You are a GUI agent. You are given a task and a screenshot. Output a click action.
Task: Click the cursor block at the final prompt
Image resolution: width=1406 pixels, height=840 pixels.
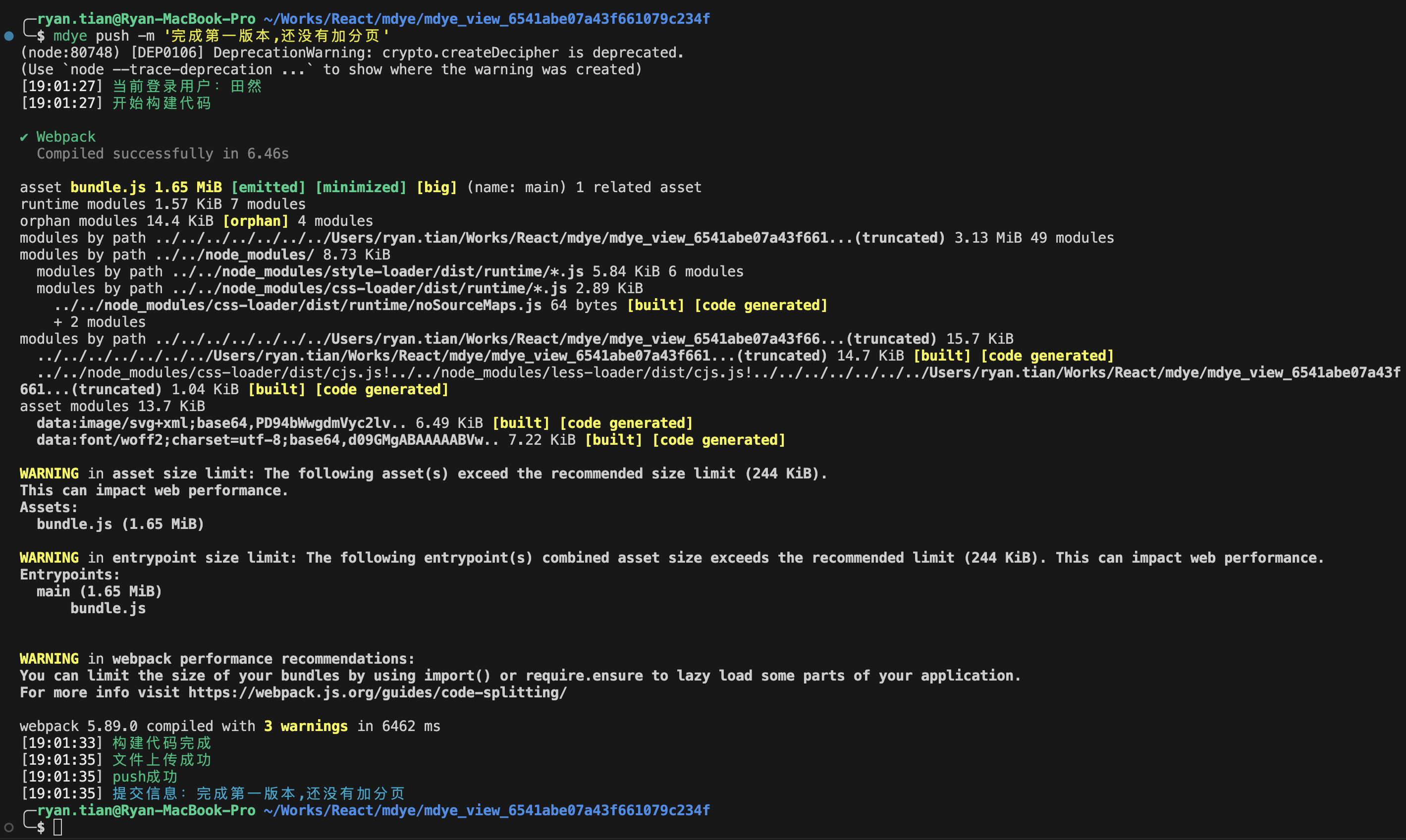pos(58,828)
